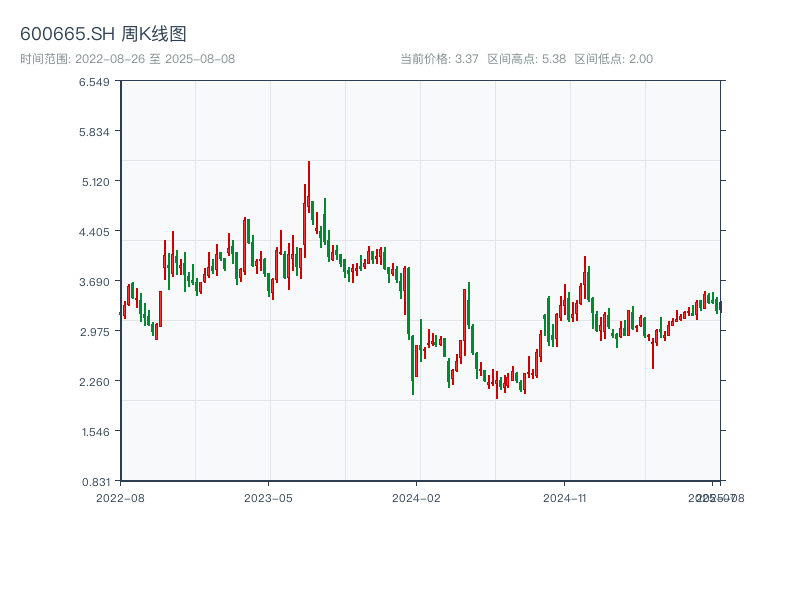Screen dimensions: 800x600
Task: Click the x-axis date label 2023-05
Action: coord(268,498)
